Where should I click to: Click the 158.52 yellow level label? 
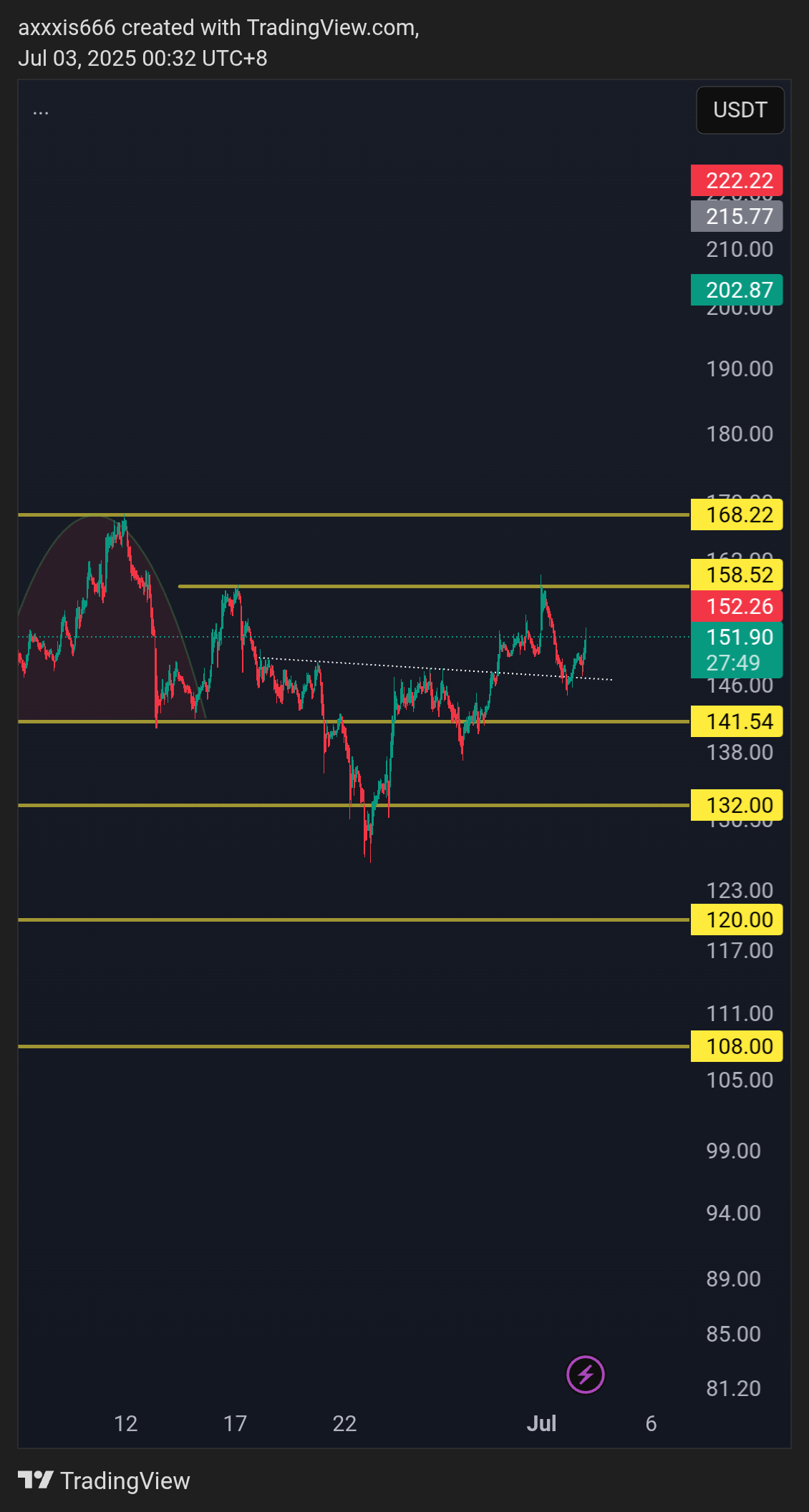pyautogui.click(x=737, y=575)
